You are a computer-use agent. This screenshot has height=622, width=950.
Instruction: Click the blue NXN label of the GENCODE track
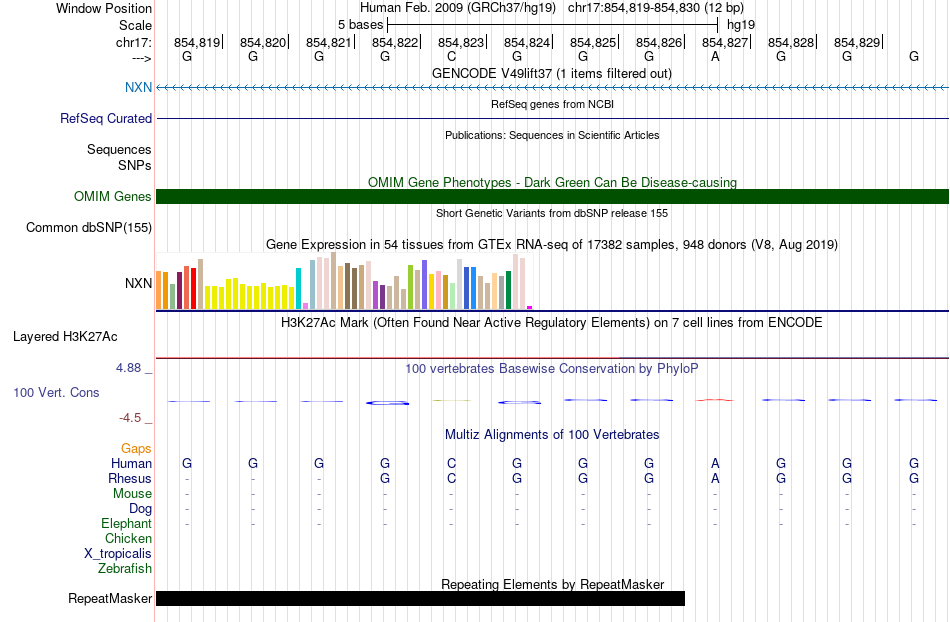[x=138, y=87]
